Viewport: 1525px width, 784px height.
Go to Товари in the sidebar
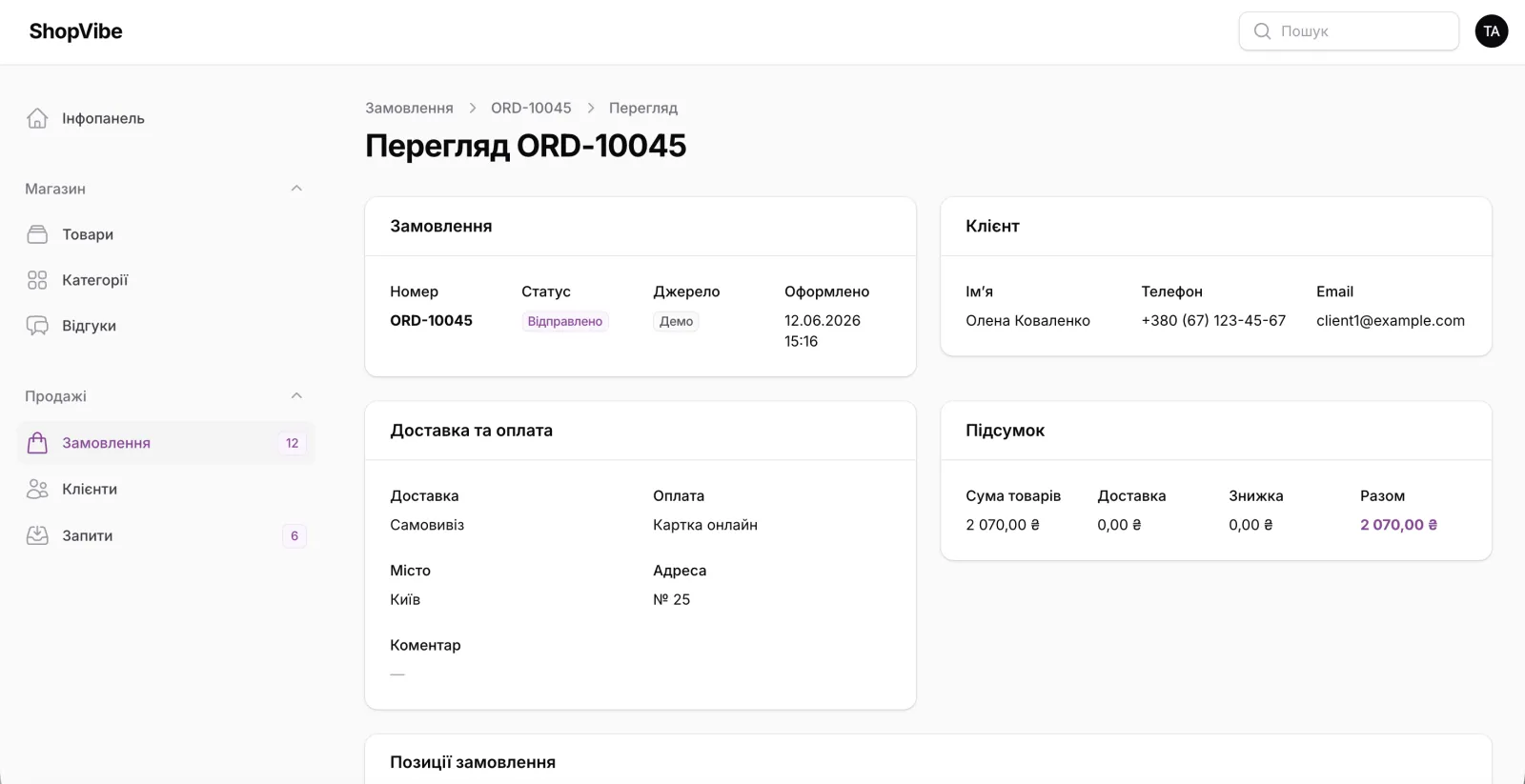pyautogui.click(x=167, y=234)
